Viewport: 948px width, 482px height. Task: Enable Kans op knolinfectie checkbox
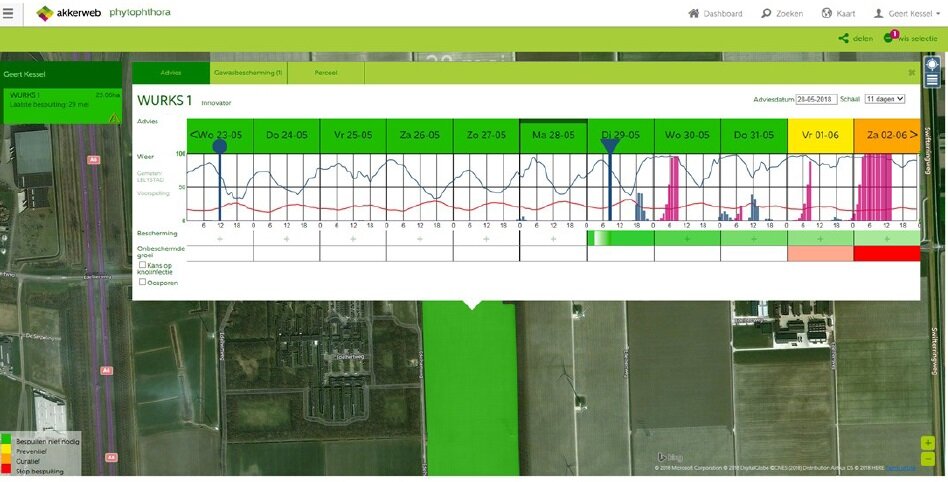pos(143,265)
